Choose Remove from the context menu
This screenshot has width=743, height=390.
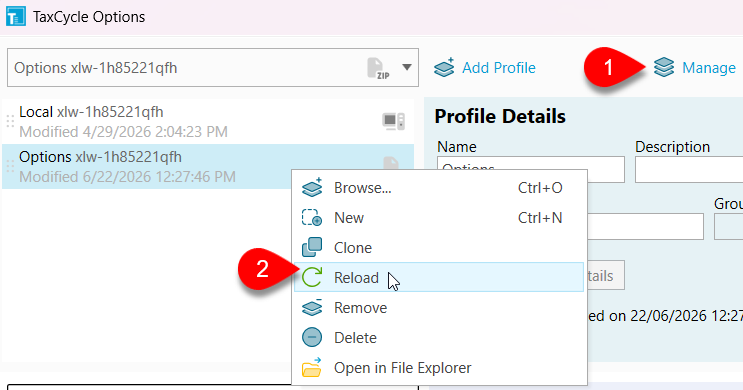(439, 308)
